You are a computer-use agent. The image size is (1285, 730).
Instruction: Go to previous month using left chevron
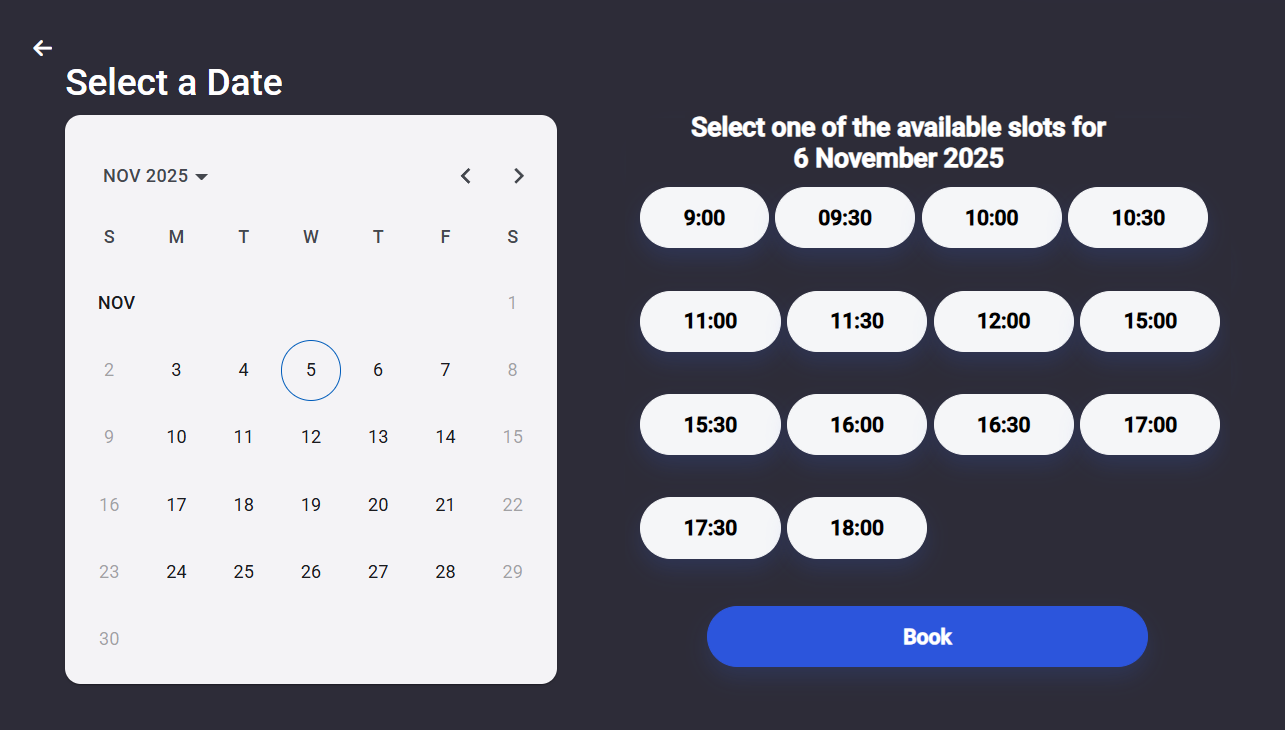point(465,176)
